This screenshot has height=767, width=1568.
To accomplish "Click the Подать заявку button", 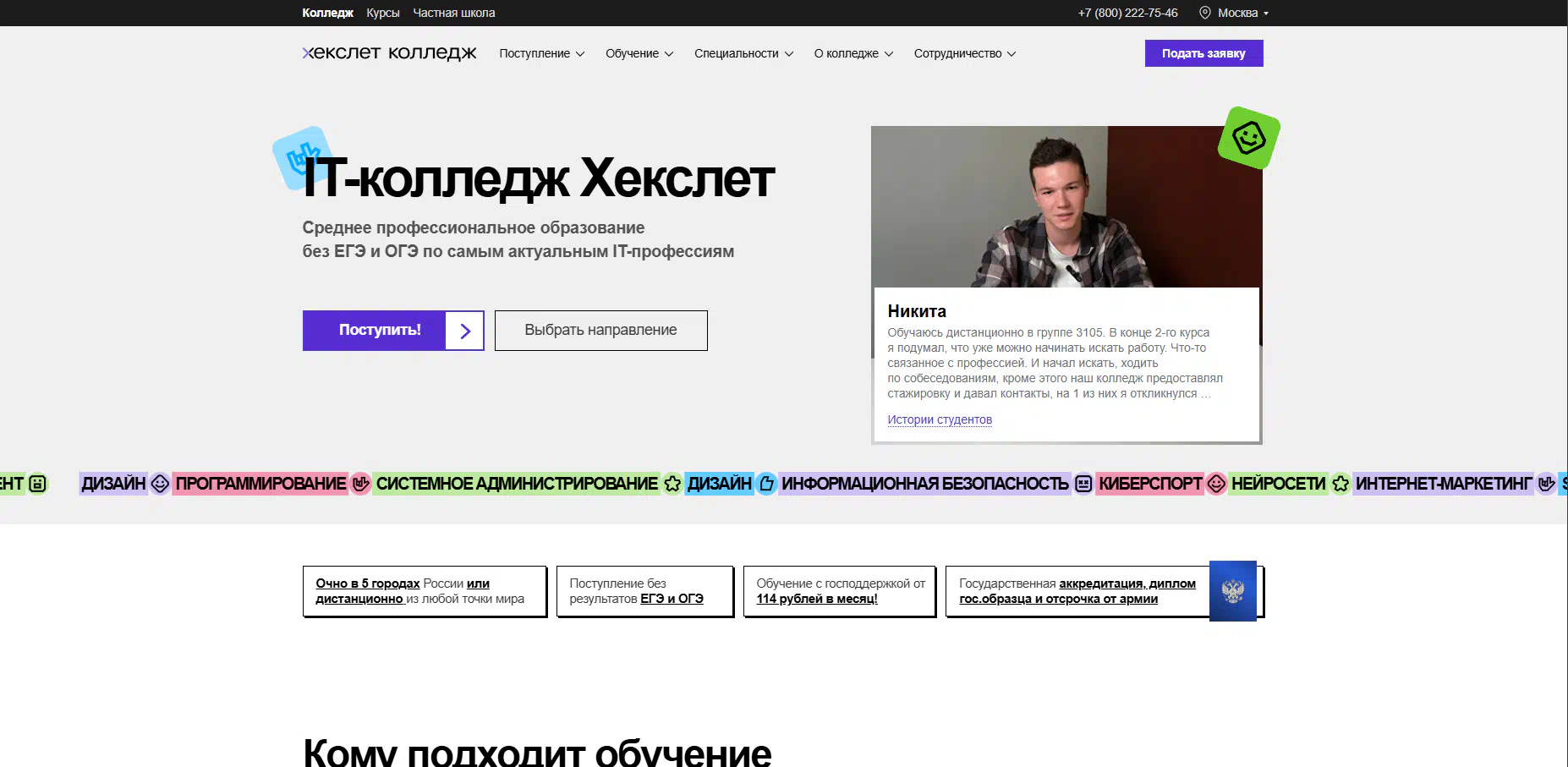I will point(1203,53).
